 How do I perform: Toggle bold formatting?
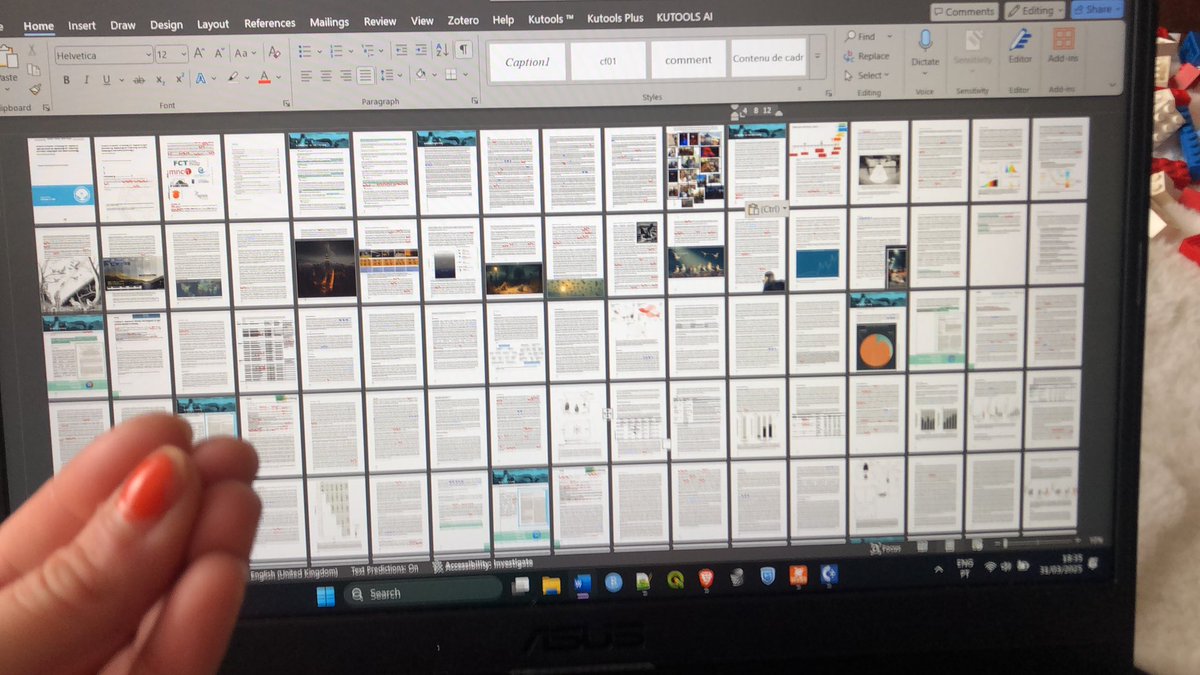pyautogui.click(x=66, y=80)
